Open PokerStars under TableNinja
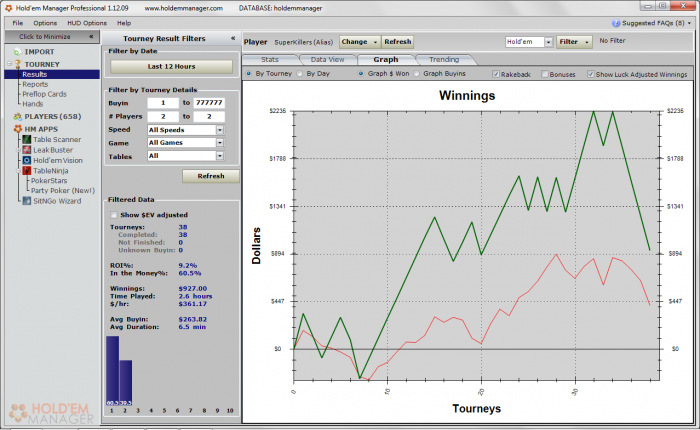Viewport: 700px width, 430px height. click(x=49, y=181)
